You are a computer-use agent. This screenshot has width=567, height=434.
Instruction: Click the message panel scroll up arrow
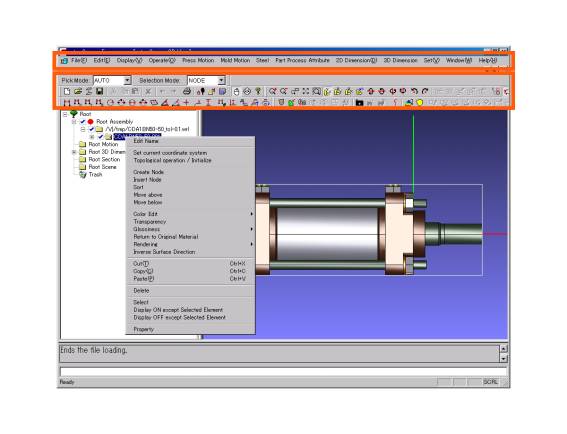pos(504,349)
